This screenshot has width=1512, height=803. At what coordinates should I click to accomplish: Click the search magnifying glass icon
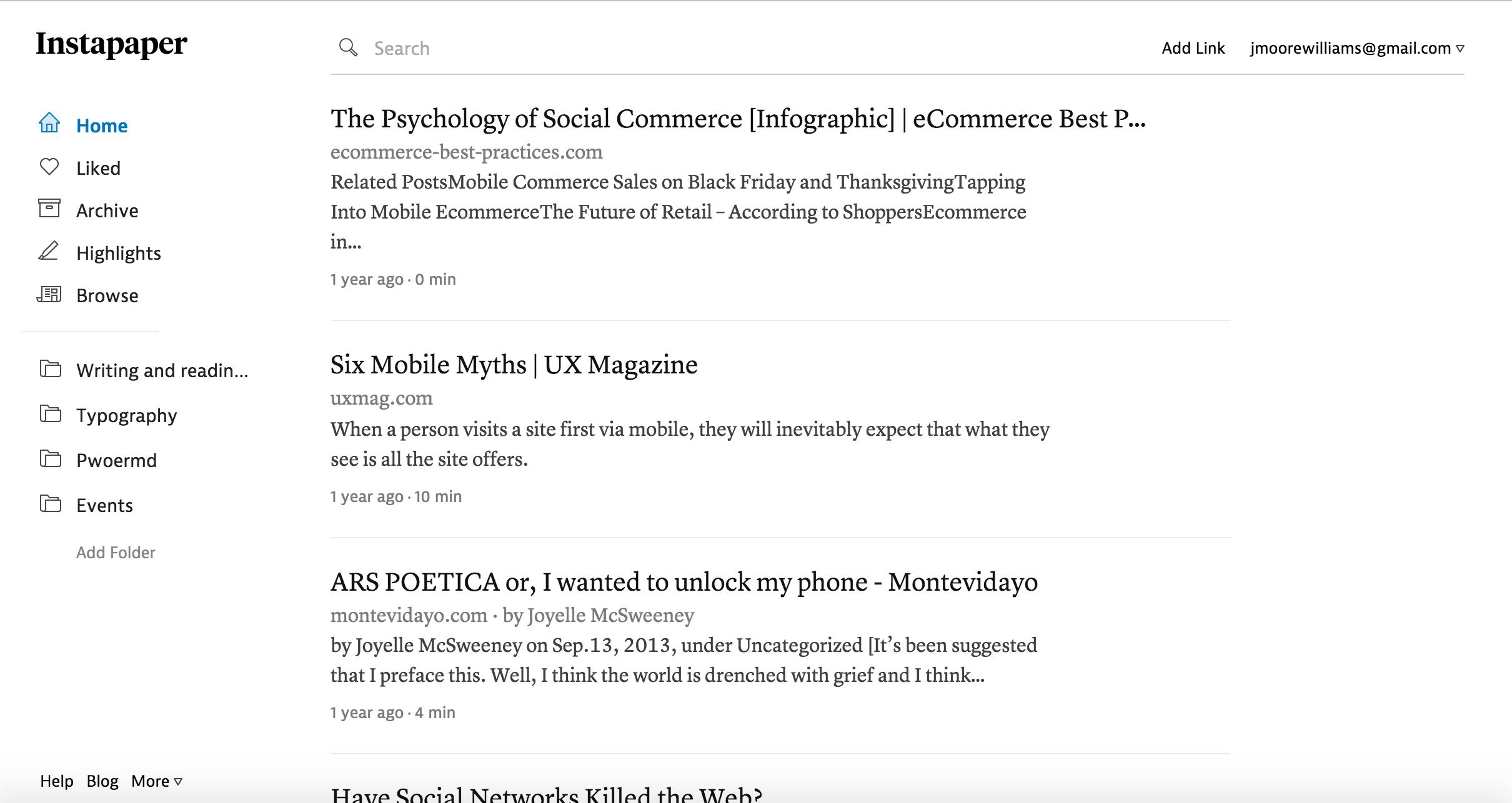point(348,48)
